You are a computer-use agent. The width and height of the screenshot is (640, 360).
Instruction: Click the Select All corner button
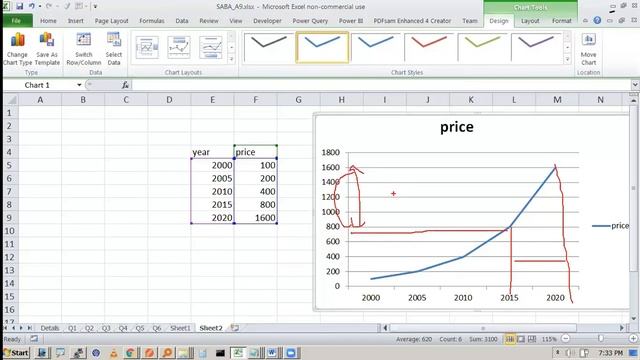pyautogui.click(x=11, y=100)
